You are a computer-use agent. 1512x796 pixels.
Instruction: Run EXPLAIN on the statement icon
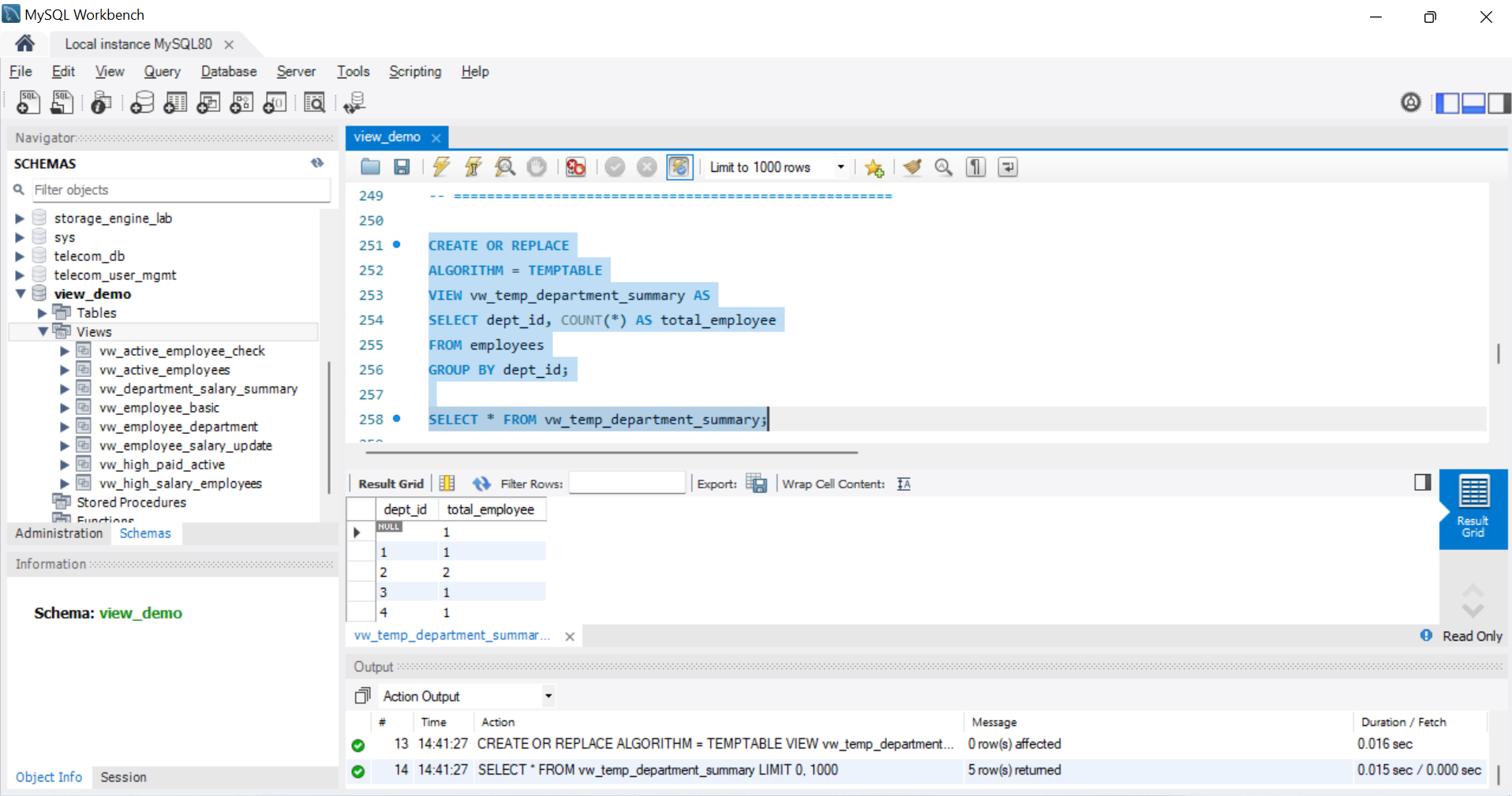(x=505, y=166)
